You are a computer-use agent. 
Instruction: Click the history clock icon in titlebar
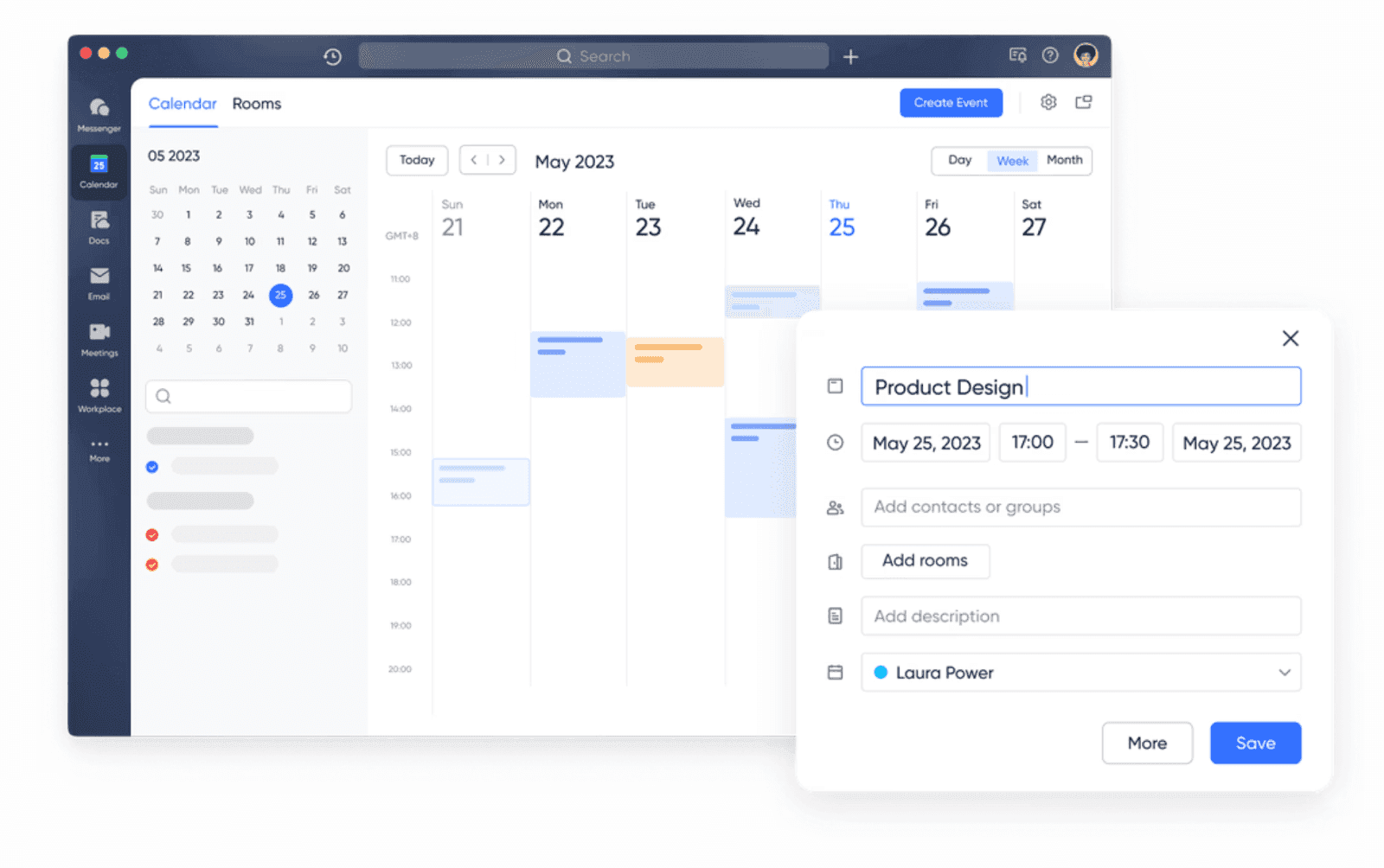pyautogui.click(x=332, y=55)
